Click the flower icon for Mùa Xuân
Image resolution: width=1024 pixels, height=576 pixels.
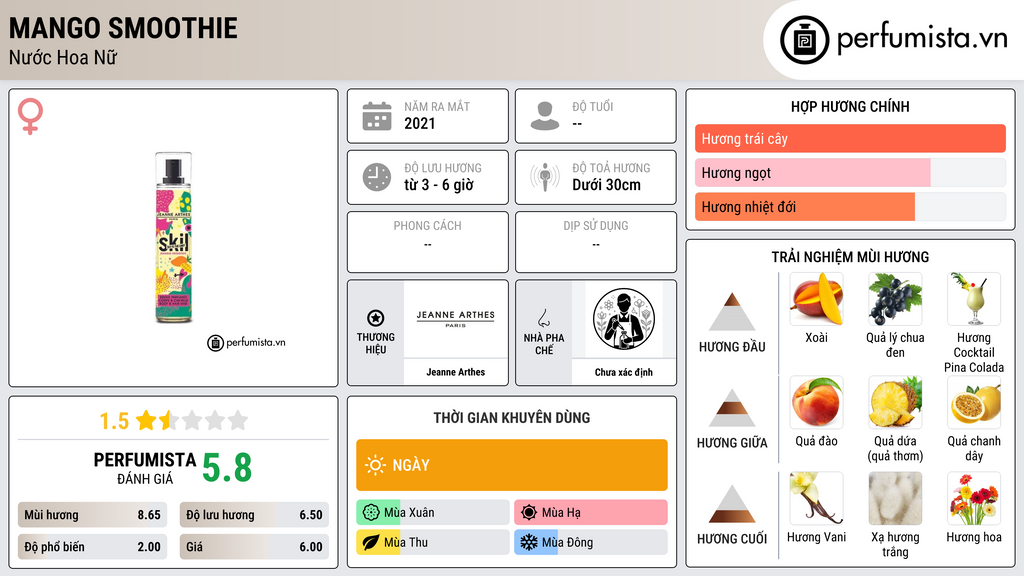pos(371,513)
